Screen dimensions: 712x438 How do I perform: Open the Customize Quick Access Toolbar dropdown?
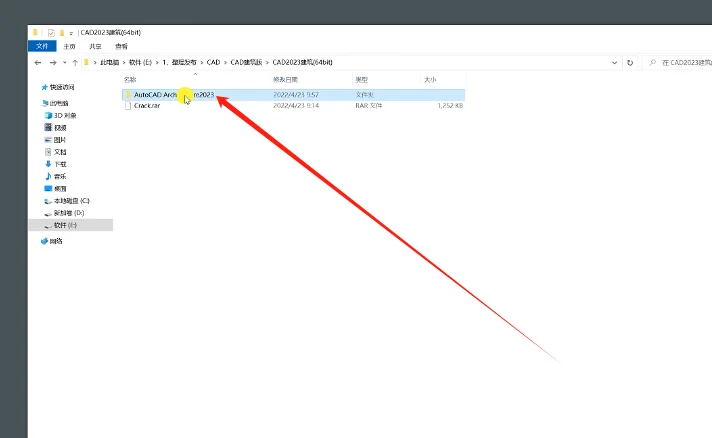pyautogui.click(x=71, y=33)
